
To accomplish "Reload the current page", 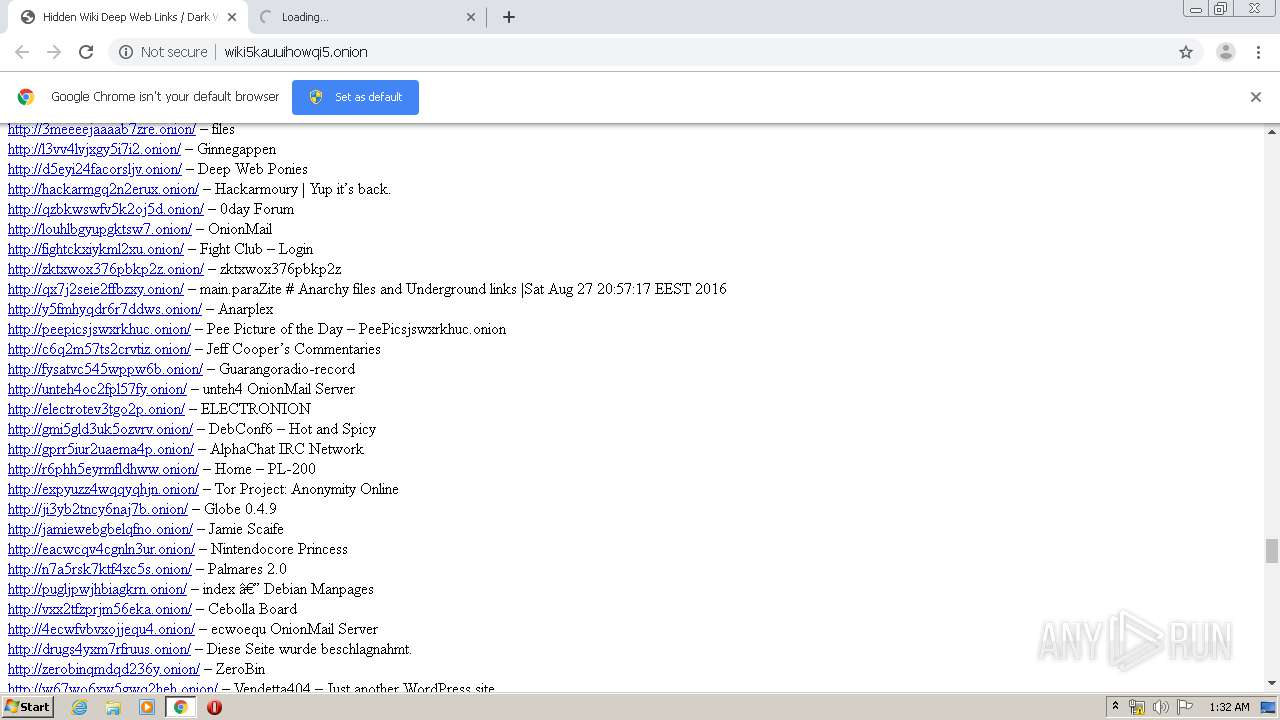I will (x=86, y=52).
